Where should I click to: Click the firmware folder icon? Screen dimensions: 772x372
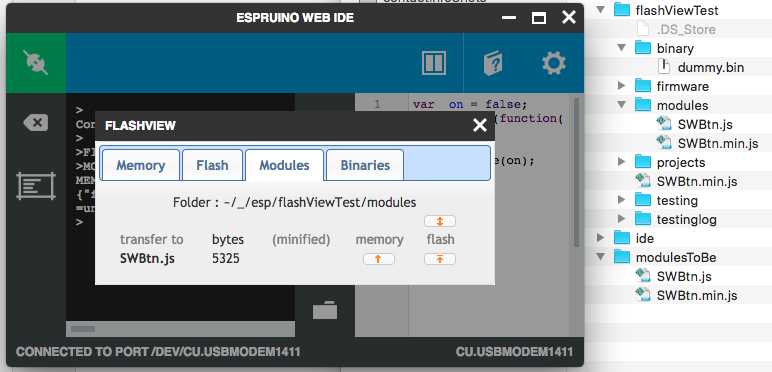pos(643,86)
